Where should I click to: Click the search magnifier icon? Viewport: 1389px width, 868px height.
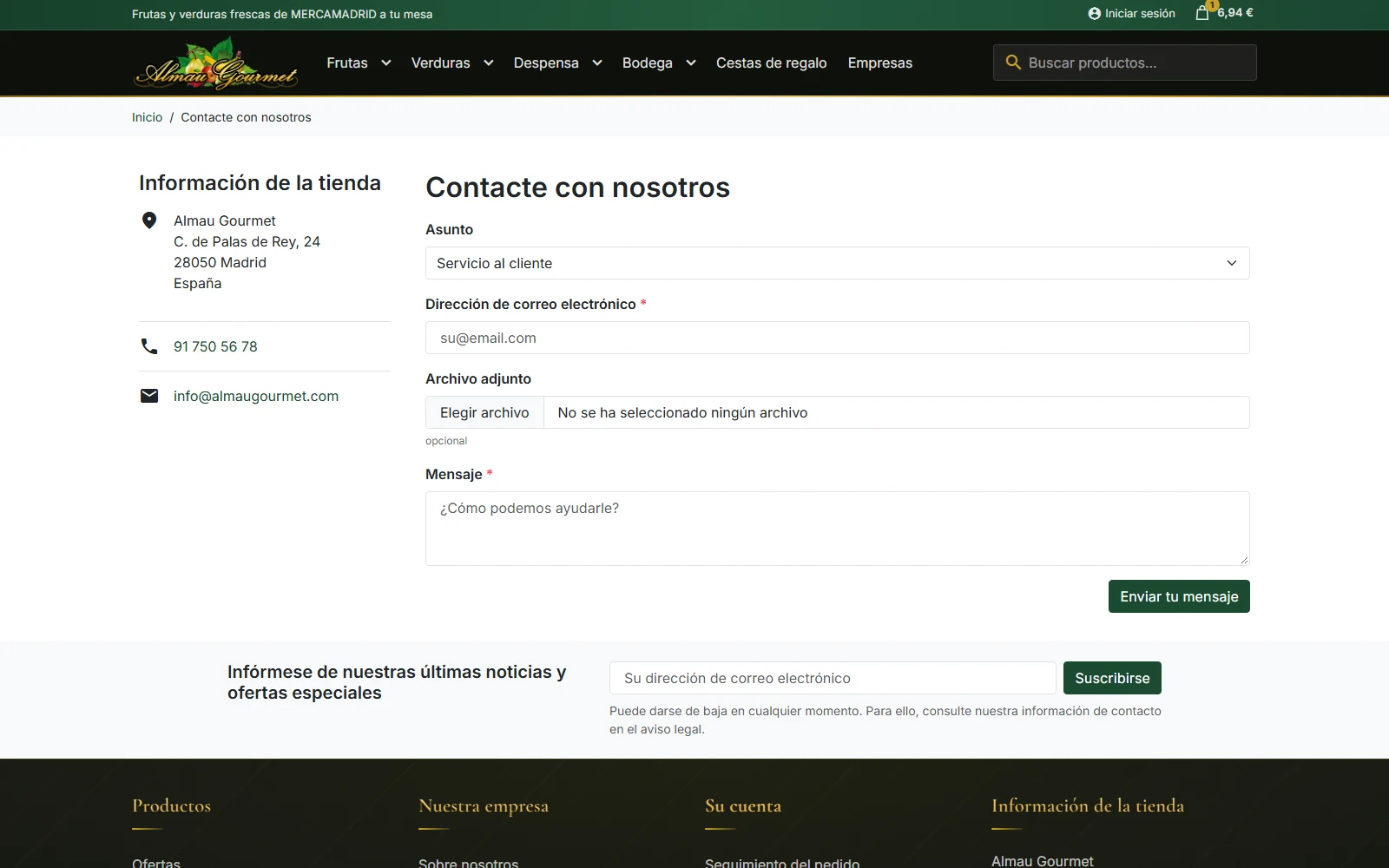(1013, 62)
